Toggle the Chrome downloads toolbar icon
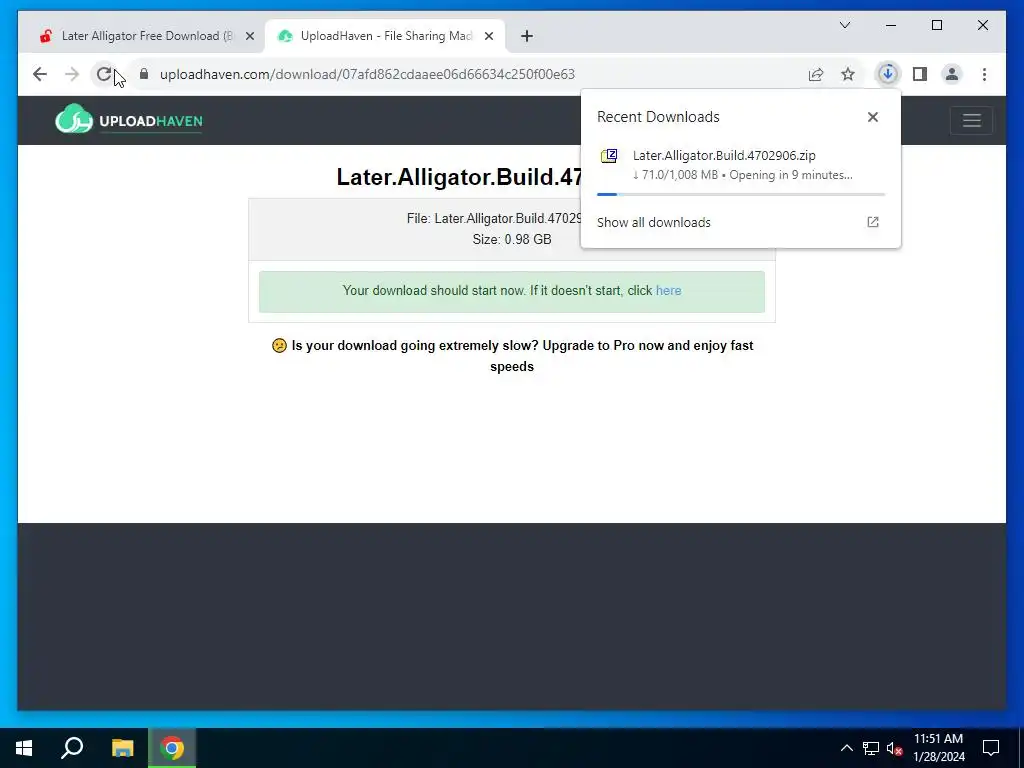 (x=888, y=74)
